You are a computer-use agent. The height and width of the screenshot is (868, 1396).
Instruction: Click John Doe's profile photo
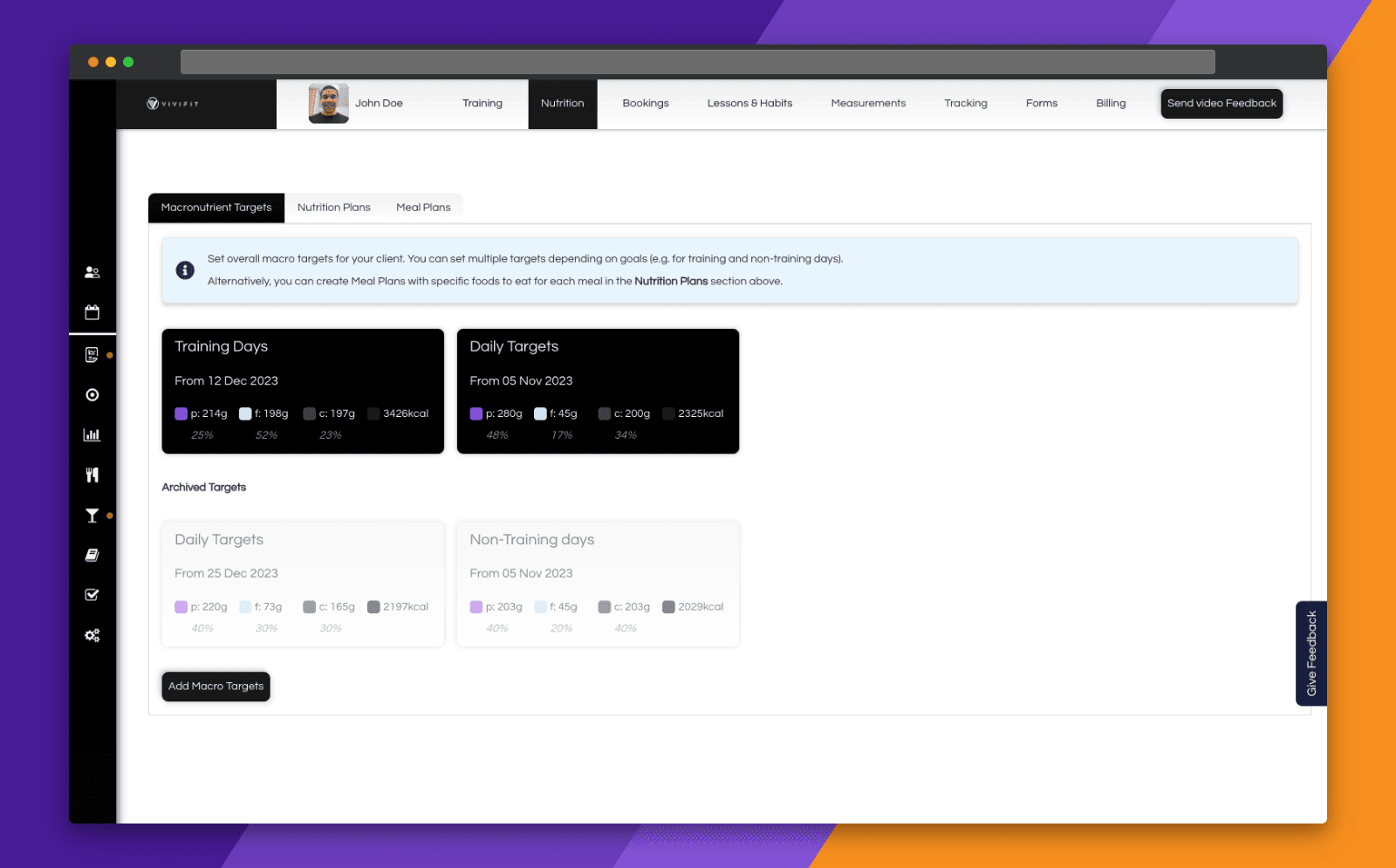pyautogui.click(x=328, y=104)
